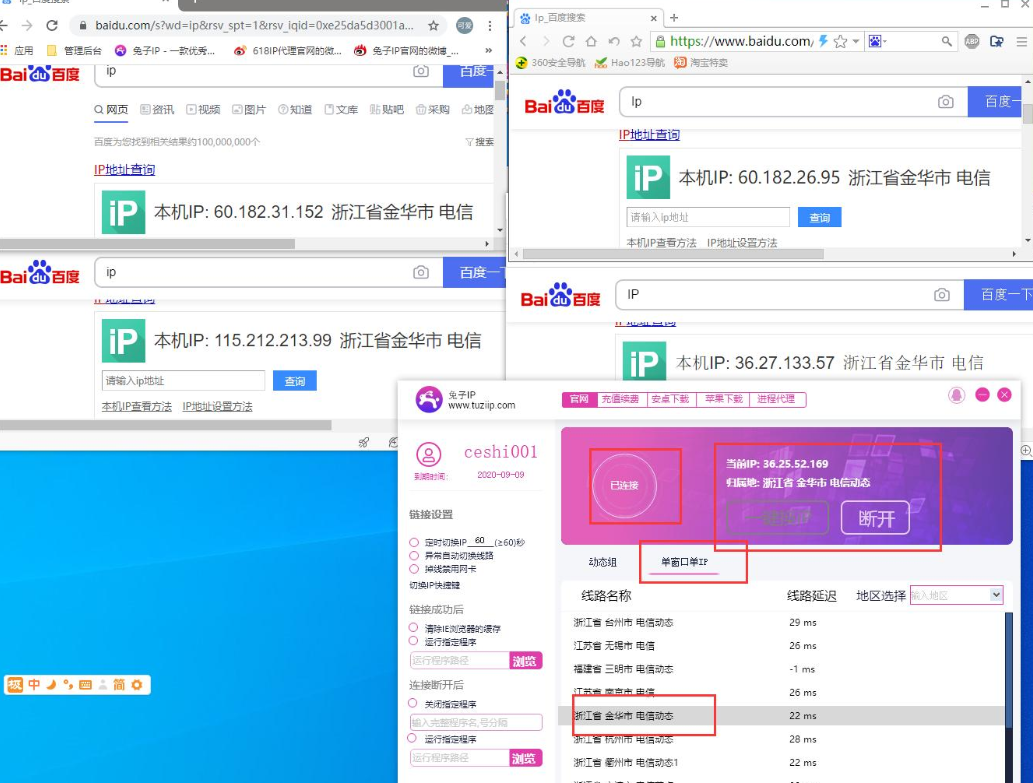Image resolution: width=1033 pixels, height=783 pixels.
Task: Click the 断开 disconnect button
Action: (876, 518)
